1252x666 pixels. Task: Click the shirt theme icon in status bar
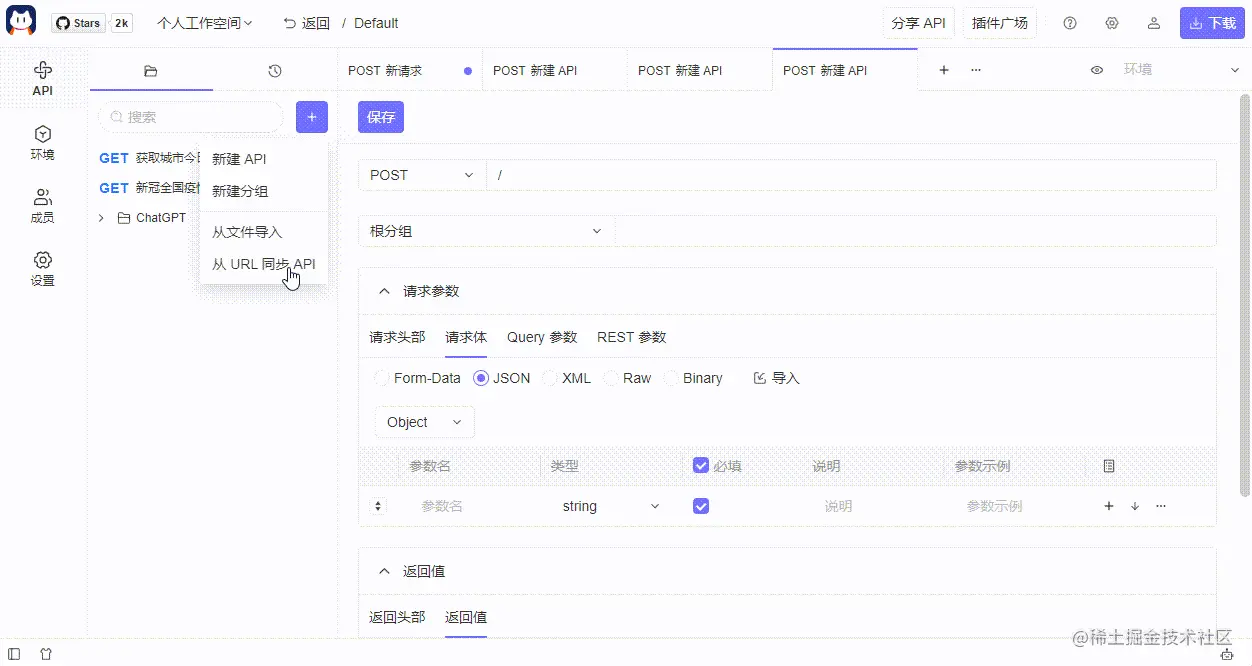coord(45,654)
